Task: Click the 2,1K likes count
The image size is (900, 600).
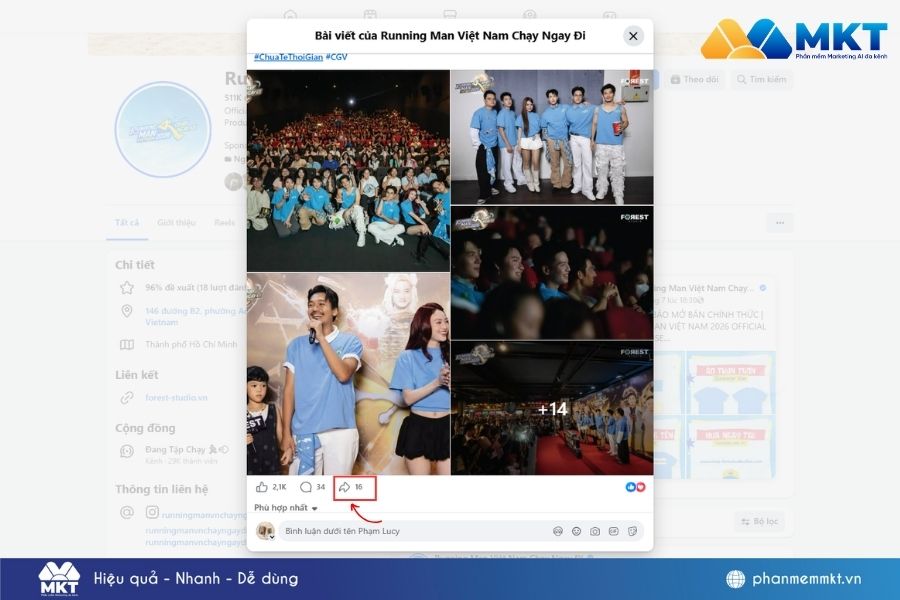Action: click(x=279, y=487)
